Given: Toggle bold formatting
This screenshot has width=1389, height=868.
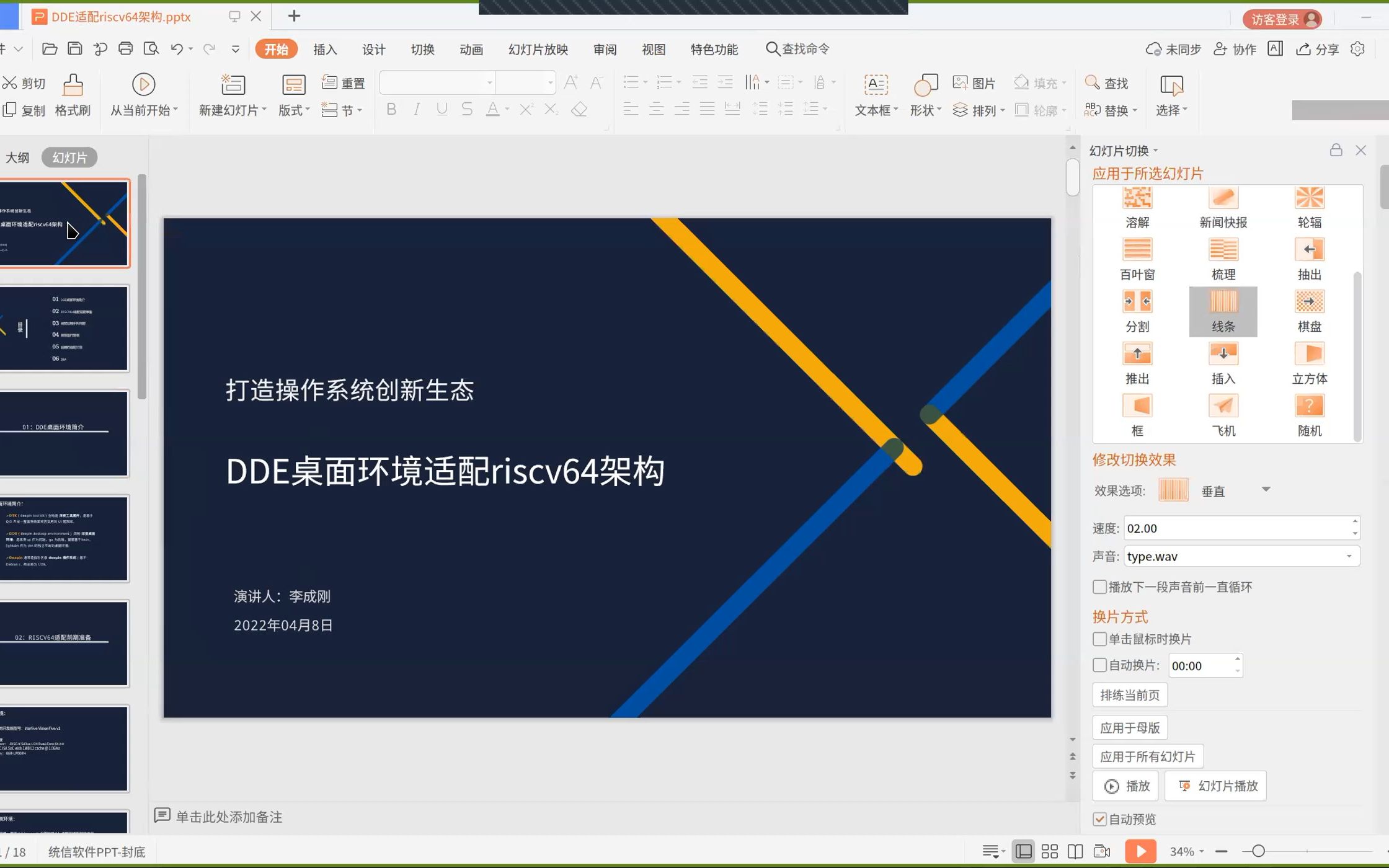Looking at the screenshot, I should [391, 110].
